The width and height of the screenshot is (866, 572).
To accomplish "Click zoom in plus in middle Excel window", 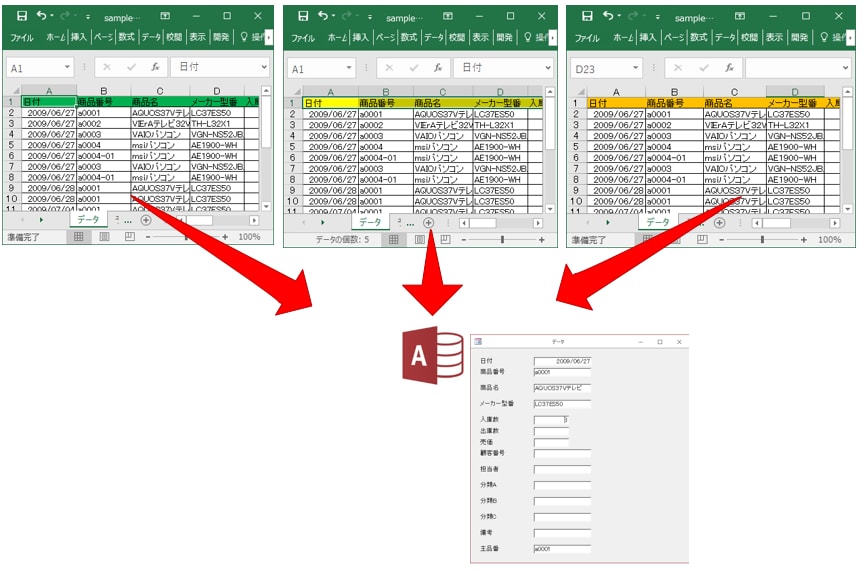I will (x=541, y=240).
